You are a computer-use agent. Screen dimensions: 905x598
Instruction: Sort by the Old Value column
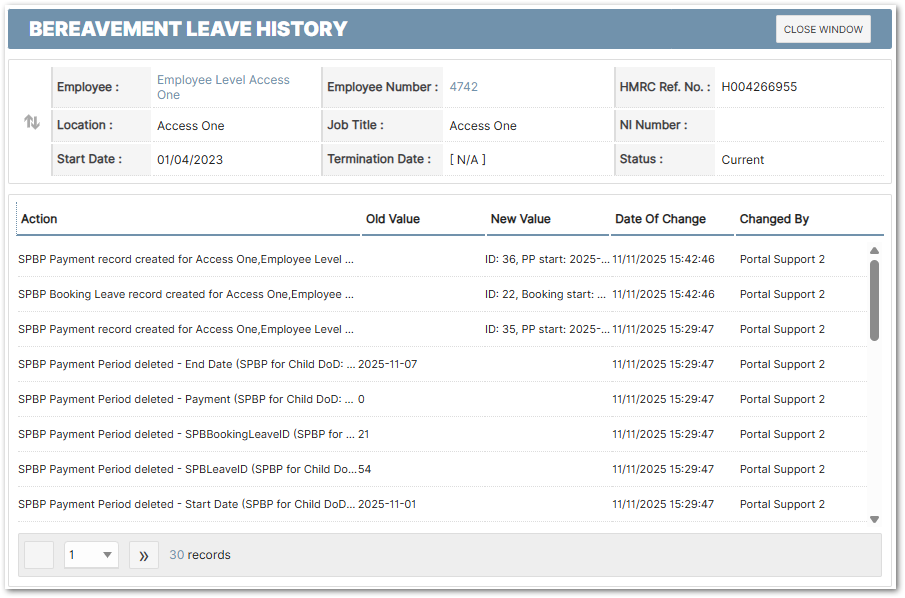click(x=393, y=219)
